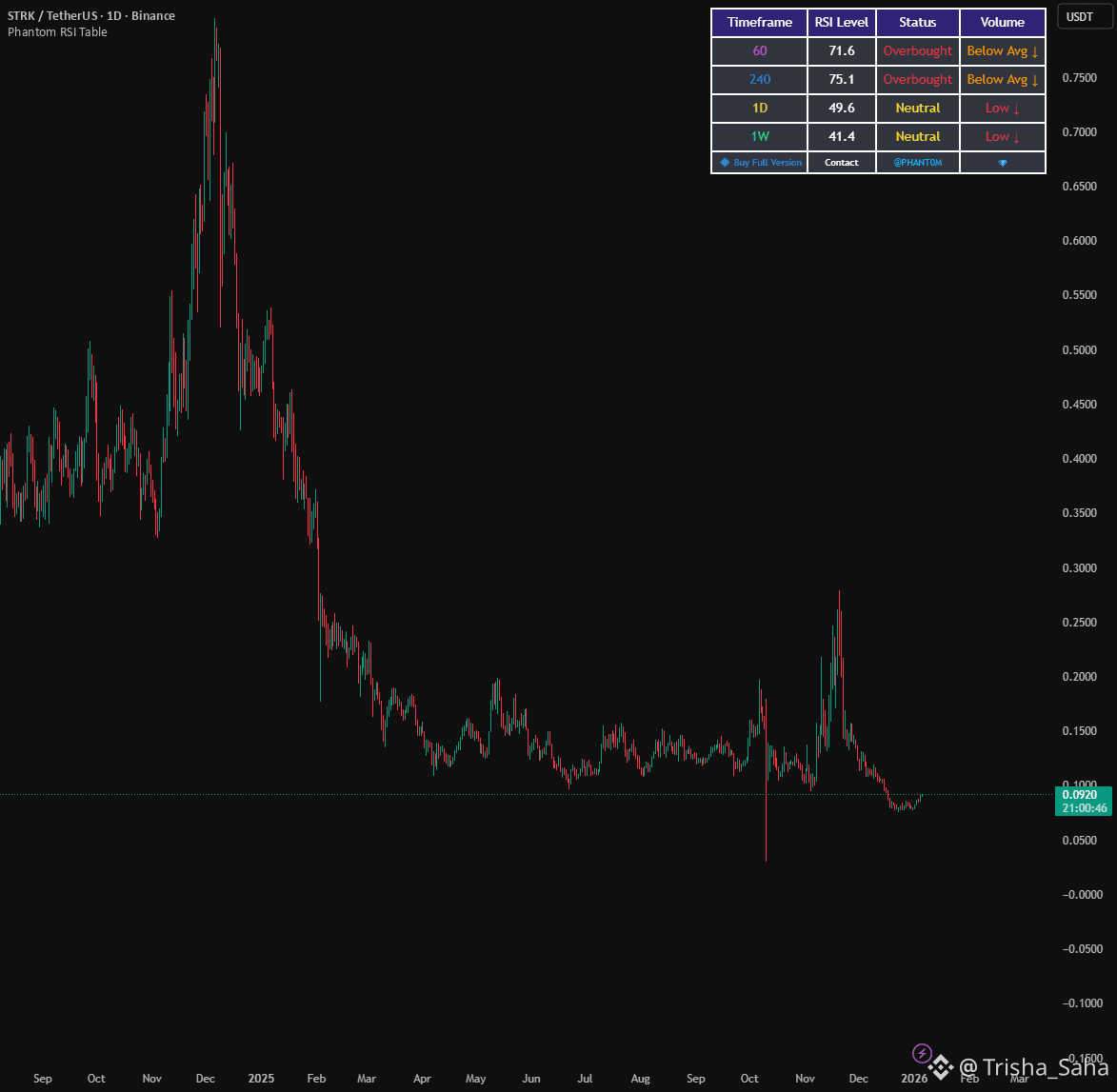Click the red Low arrow in the 1W row
The height and width of the screenshot is (1092, 1117).
[1017, 137]
